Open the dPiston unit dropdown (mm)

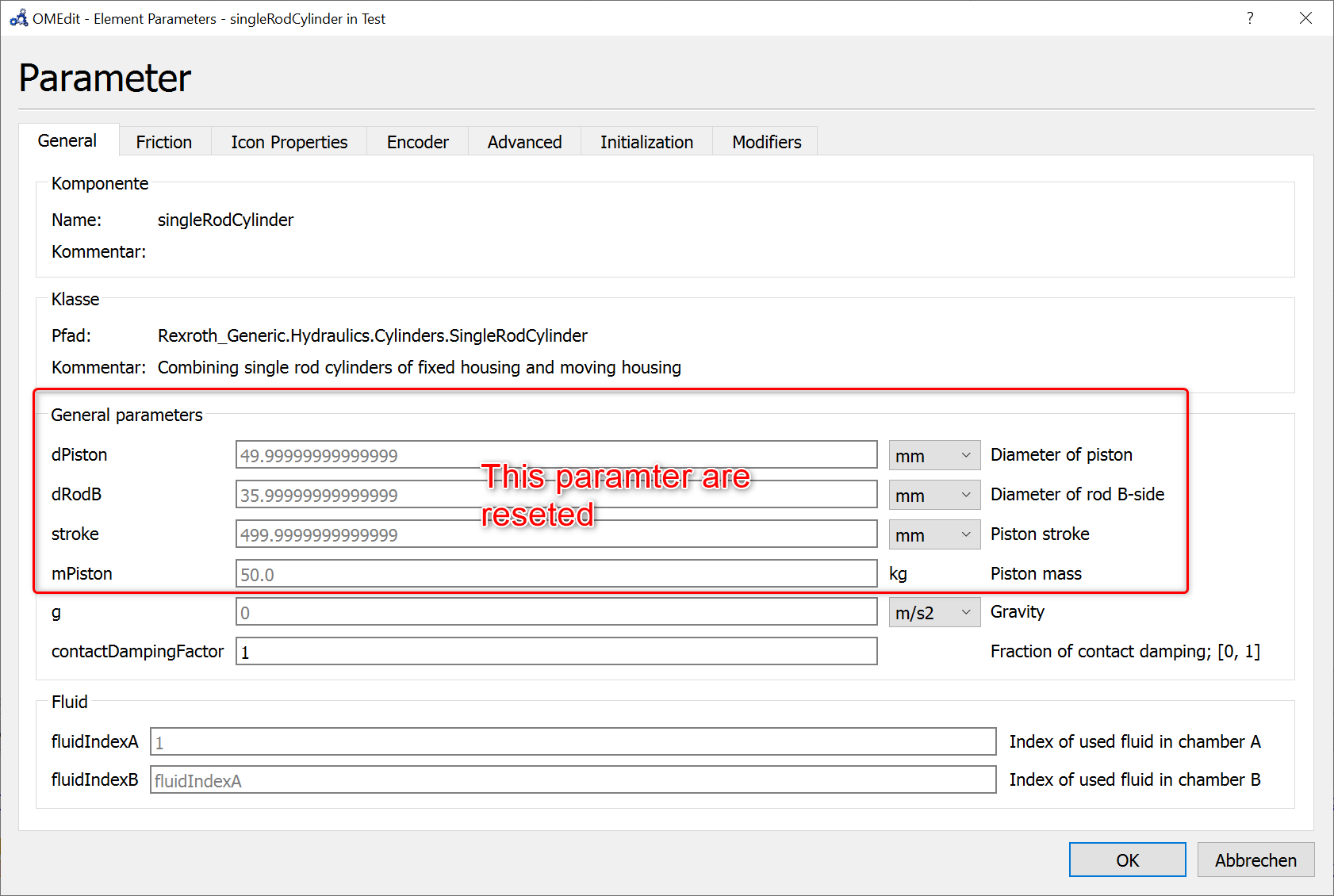pyautogui.click(x=934, y=456)
